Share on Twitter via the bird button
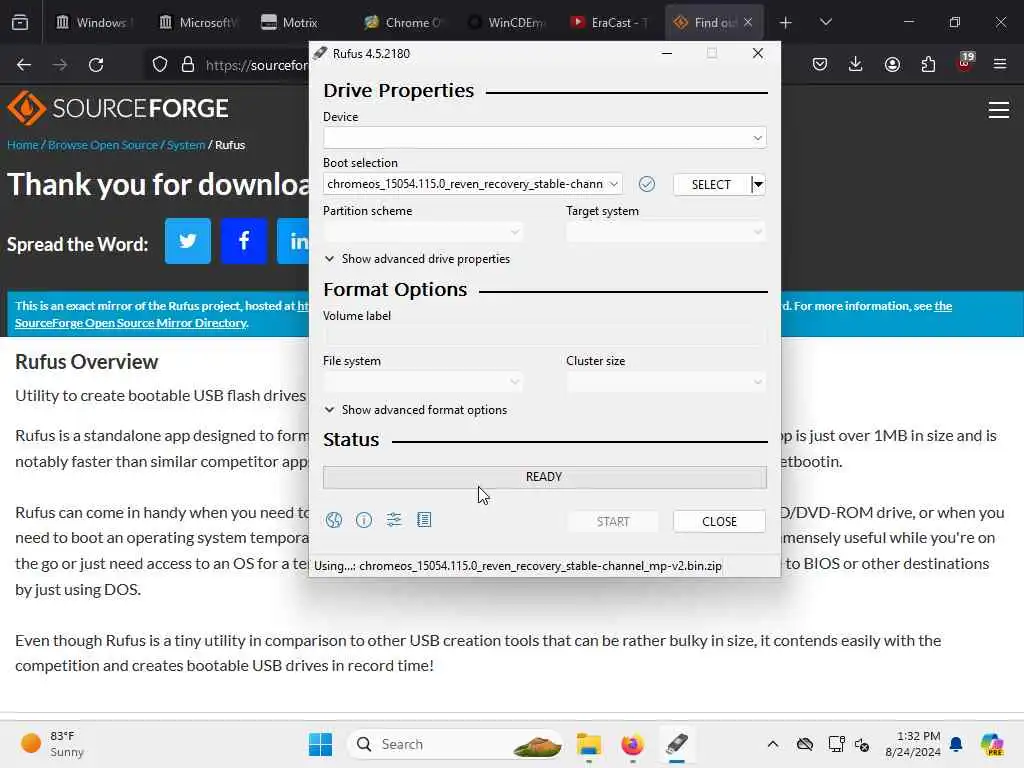The width and height of the screenshot is (1024, 768). coord(187,241)
